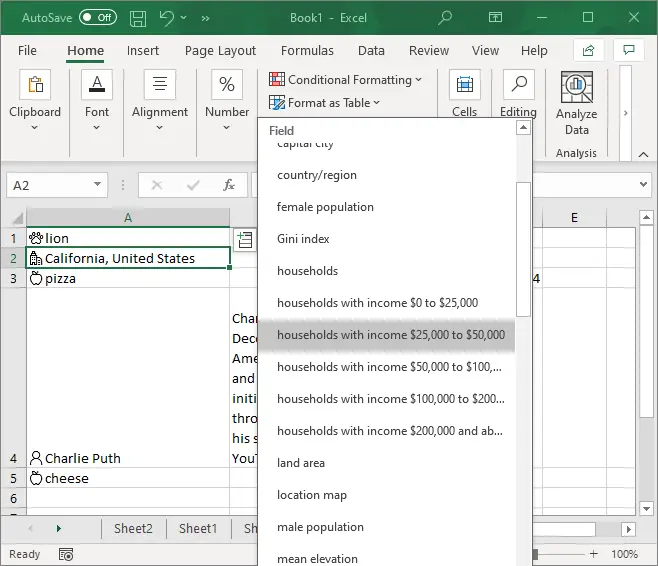Select column E header
Viewport: 658px width, 566px height.
[x=574, y=218]
